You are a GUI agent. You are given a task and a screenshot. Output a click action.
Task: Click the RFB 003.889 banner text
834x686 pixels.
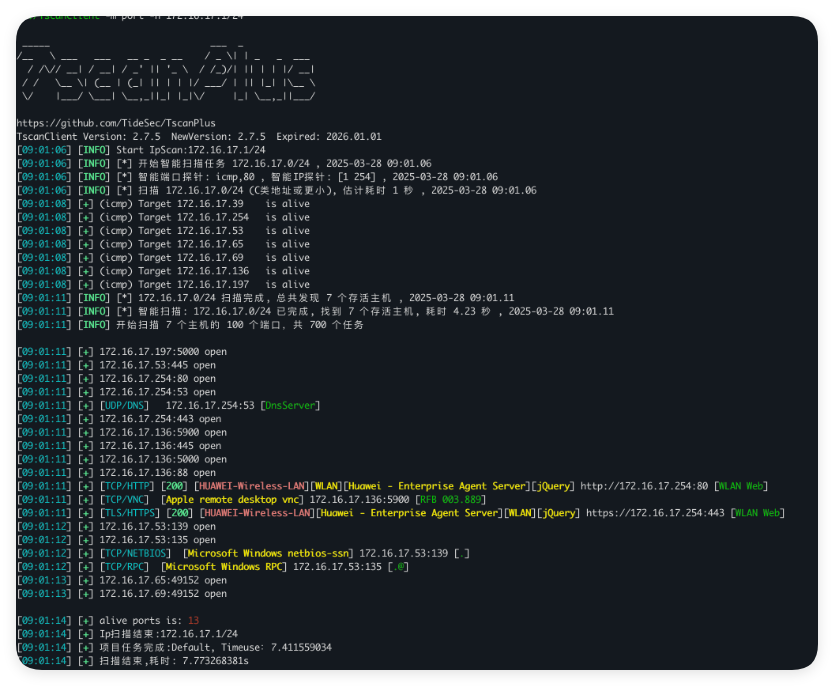click(448, 499)
